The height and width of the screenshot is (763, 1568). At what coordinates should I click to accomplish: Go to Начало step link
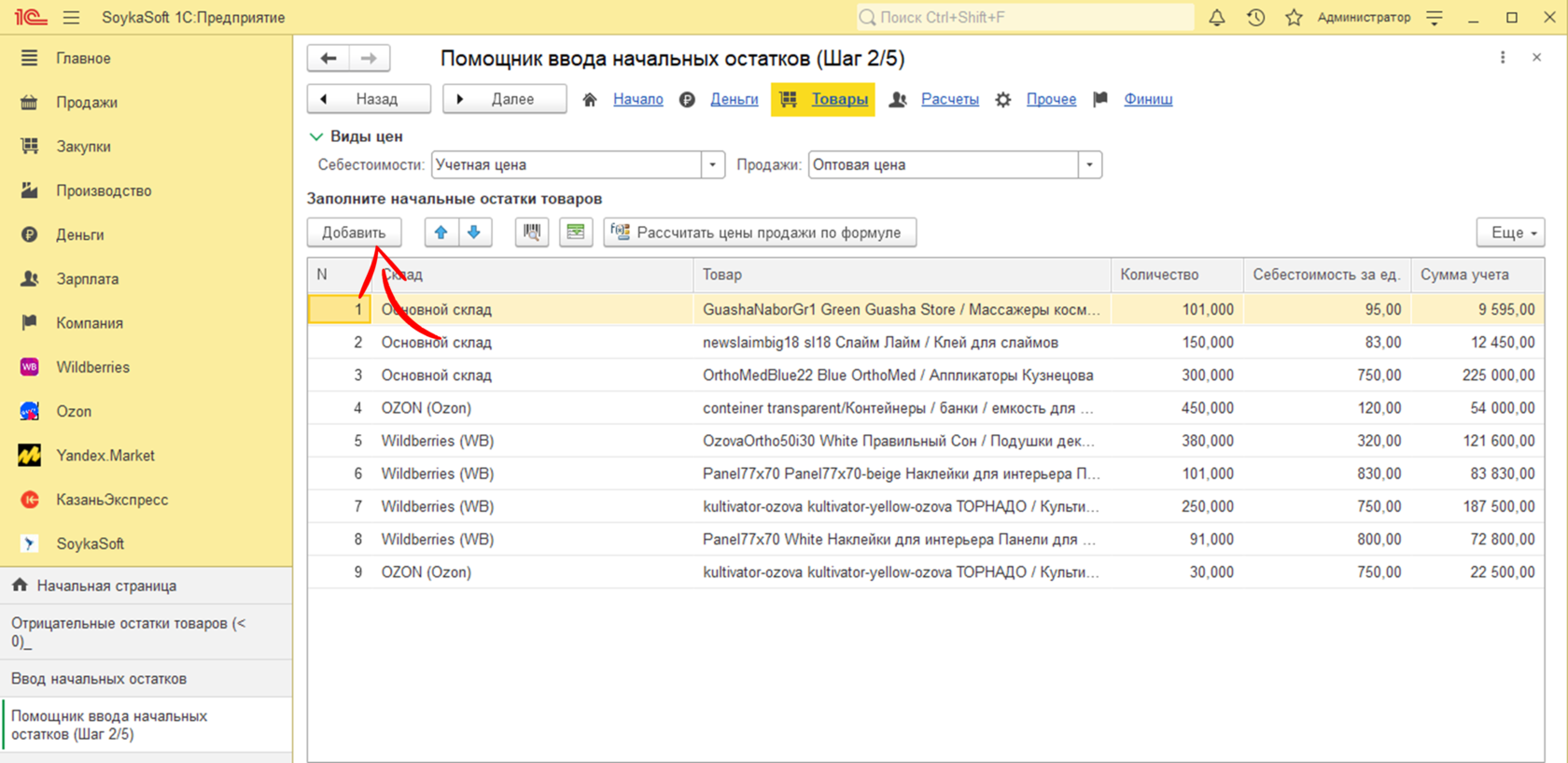click(638, 99)
